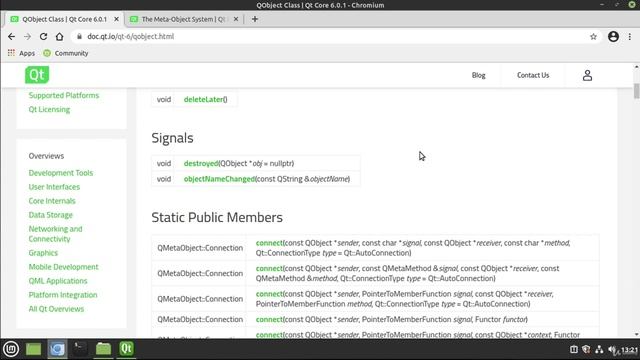Switch to Chromium in the taskbar

click(57, 349)
